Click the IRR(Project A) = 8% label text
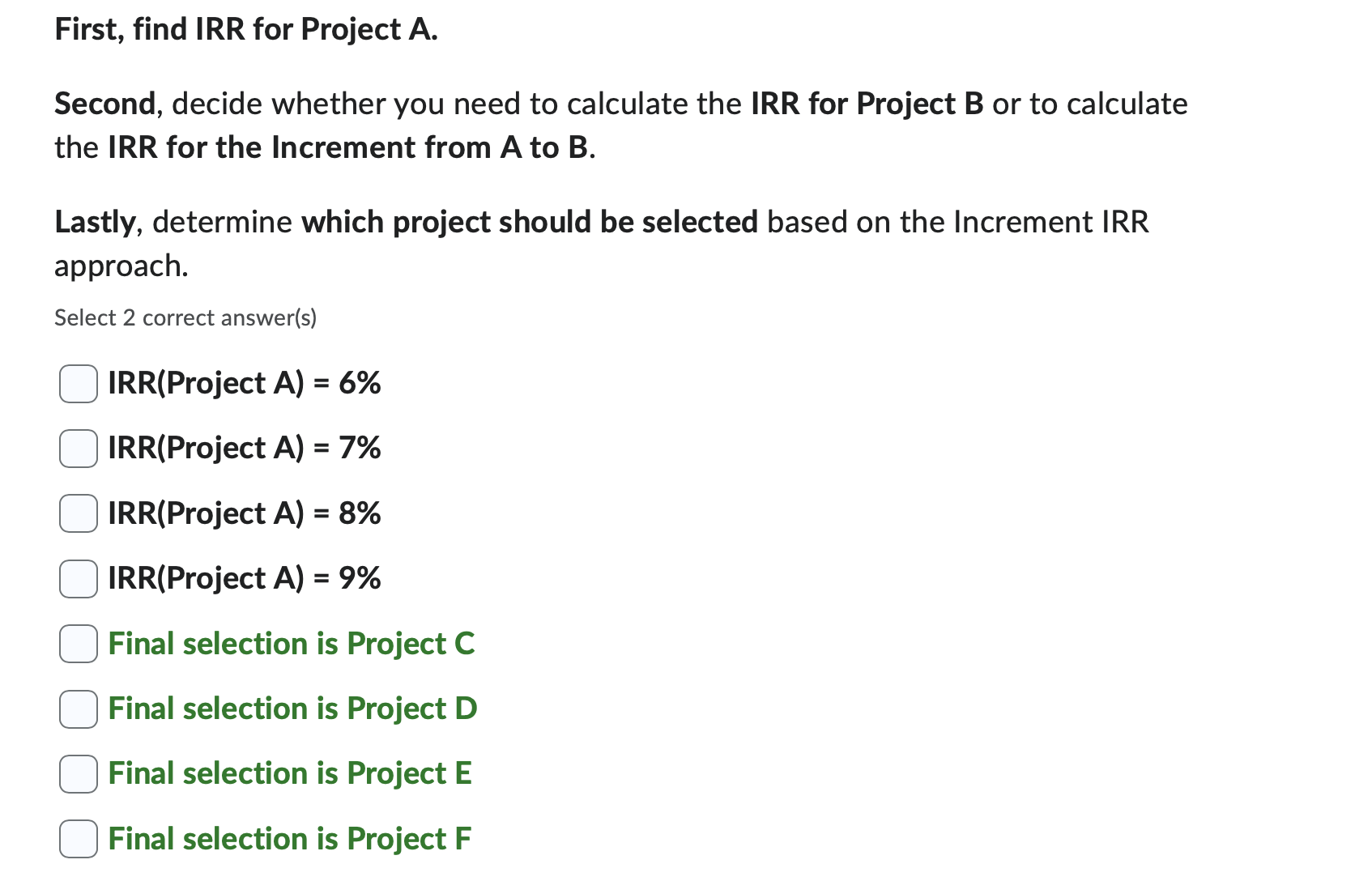This screenshot has height=881, width=1372. click(243, 513)
